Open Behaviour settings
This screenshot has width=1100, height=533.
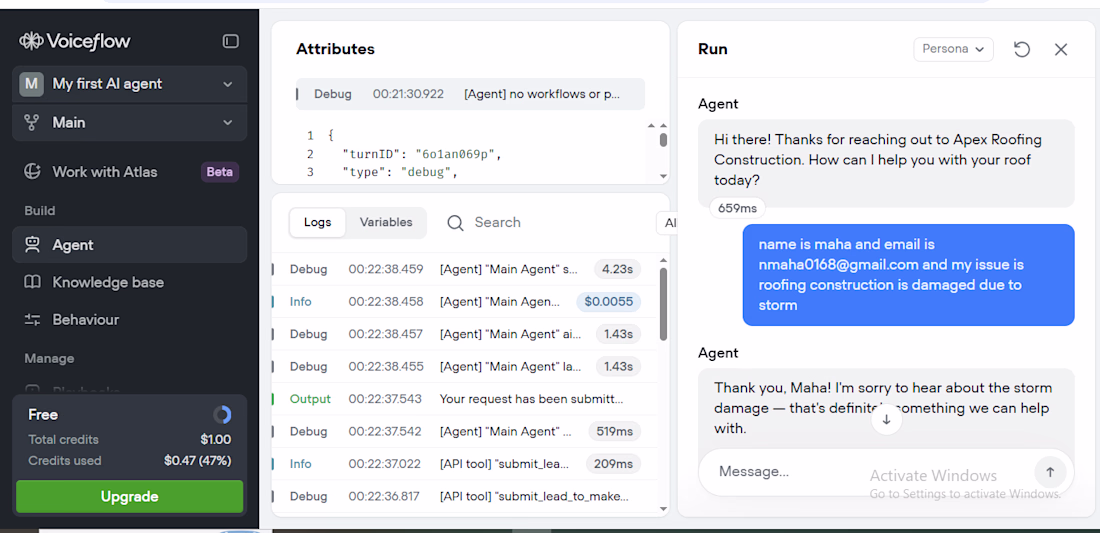click(86, 320)
